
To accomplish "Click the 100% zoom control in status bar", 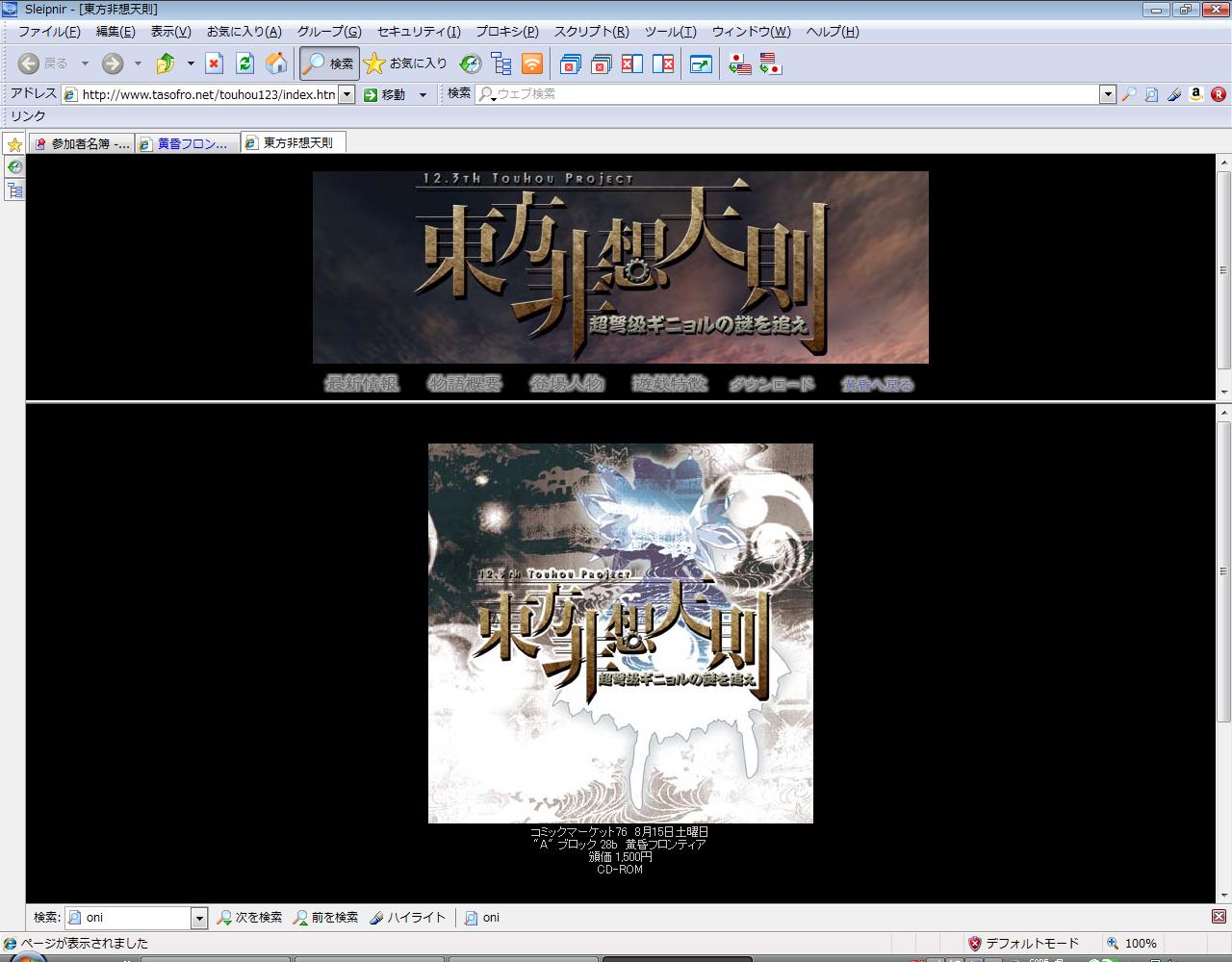I will point(1132,944).
